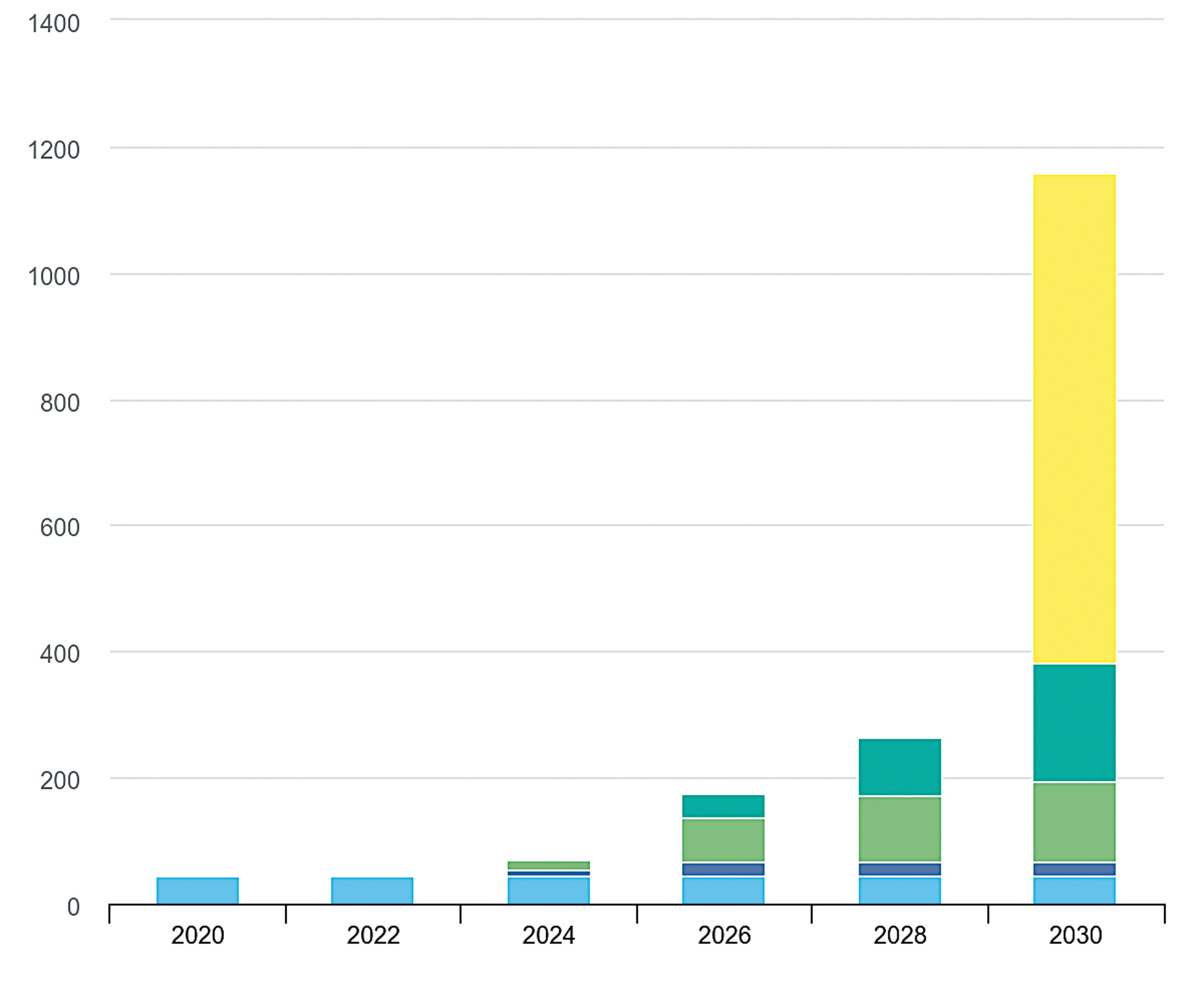Click the 1000 y-axis value label
Viewport: 1204px width, 1004px height.
point(53,276)
